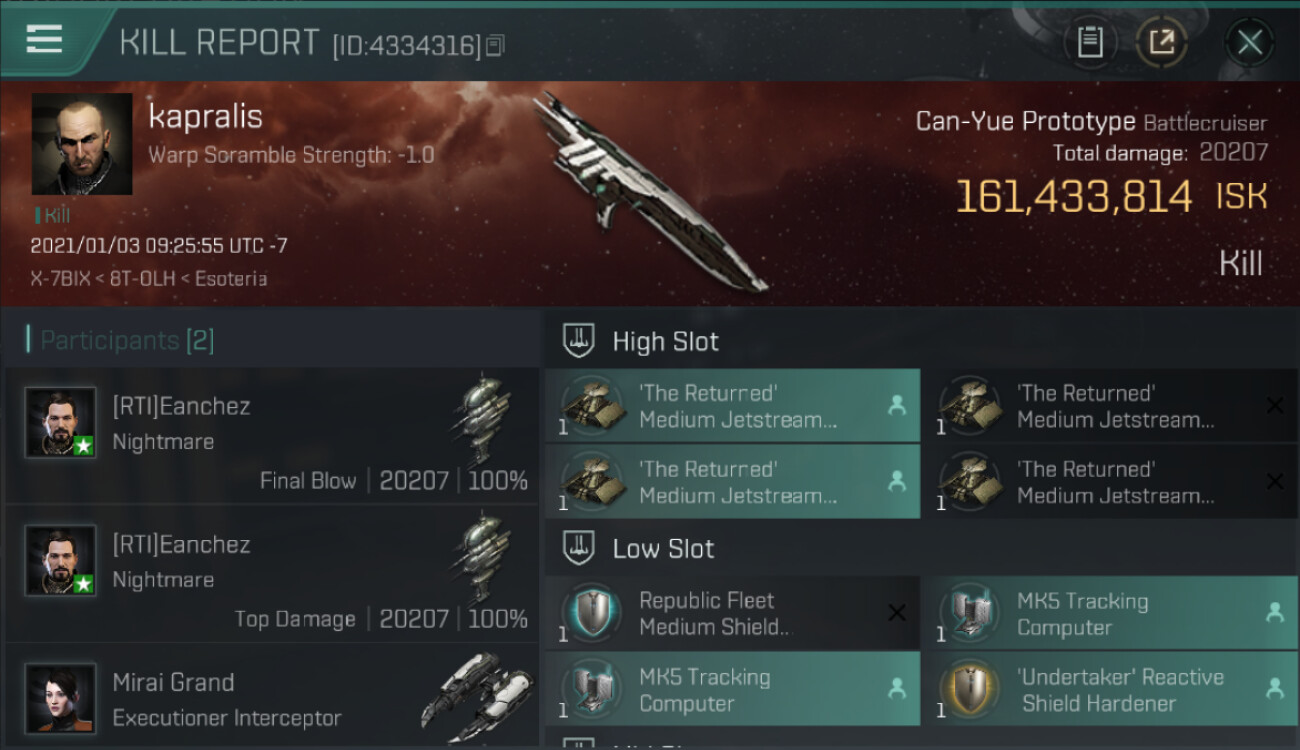Share the kill report externally
Image resolution: width=1300 pixels, height=750 pixels.
(1161, 42)
